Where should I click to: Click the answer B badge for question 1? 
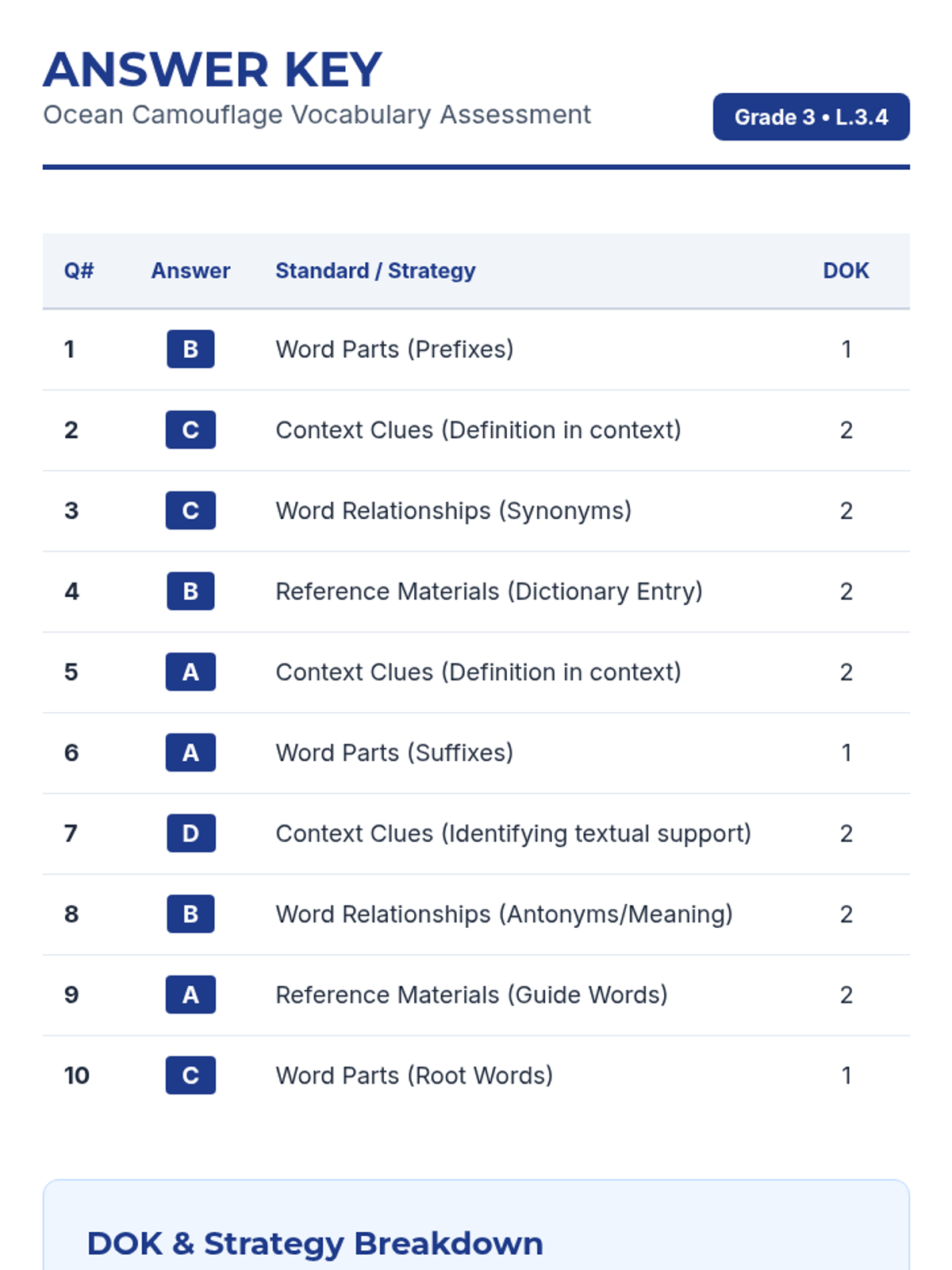click(190, 349)
